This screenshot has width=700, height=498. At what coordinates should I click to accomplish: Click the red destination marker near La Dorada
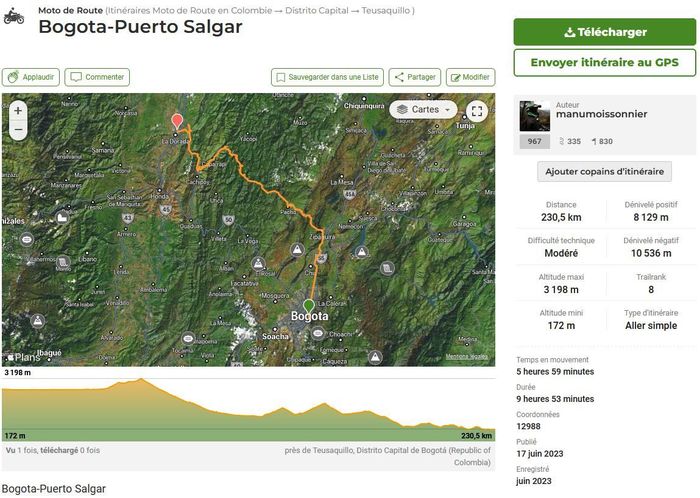[178, 122]
